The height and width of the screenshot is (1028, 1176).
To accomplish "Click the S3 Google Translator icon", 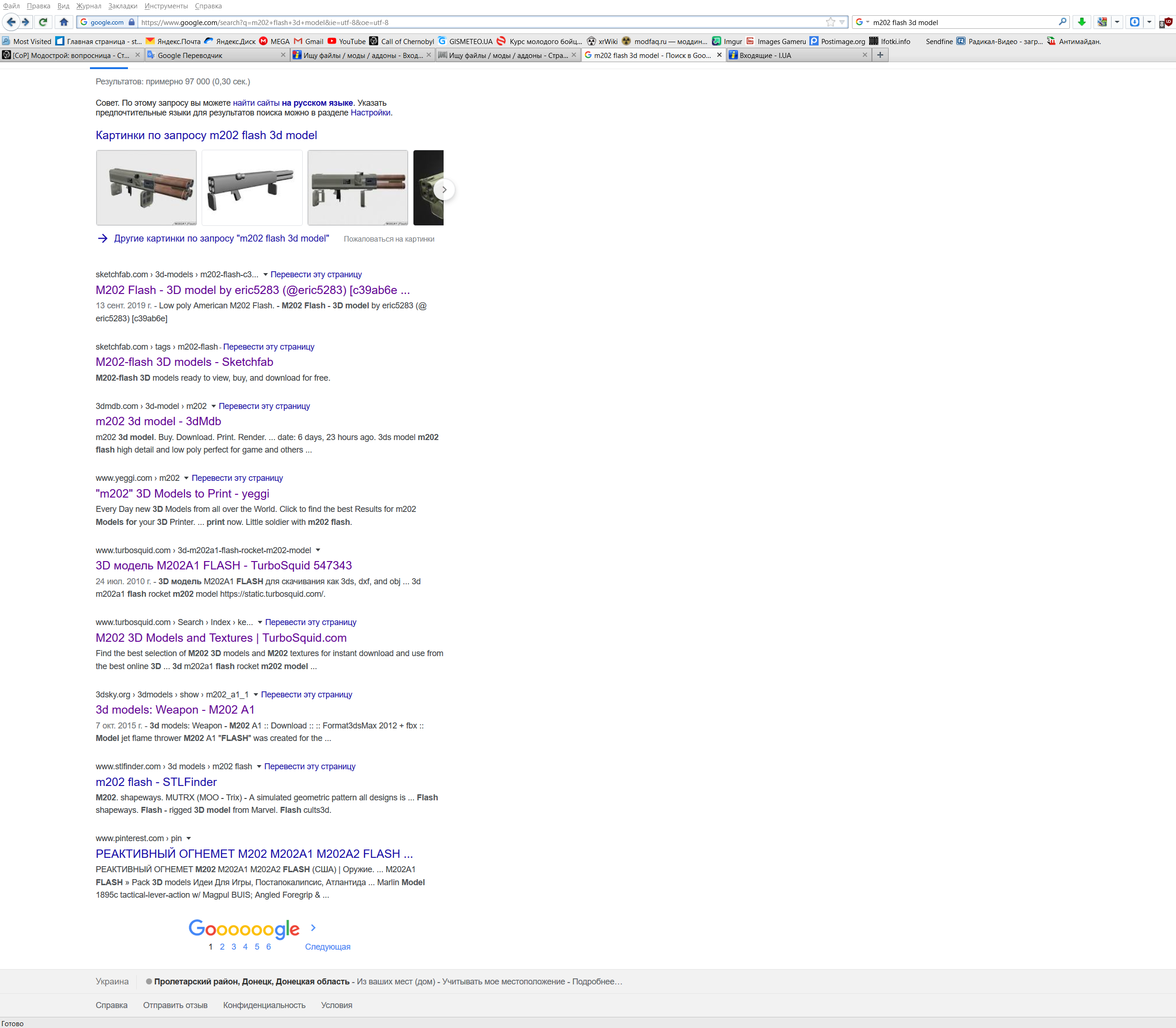I will [1102, 22].
